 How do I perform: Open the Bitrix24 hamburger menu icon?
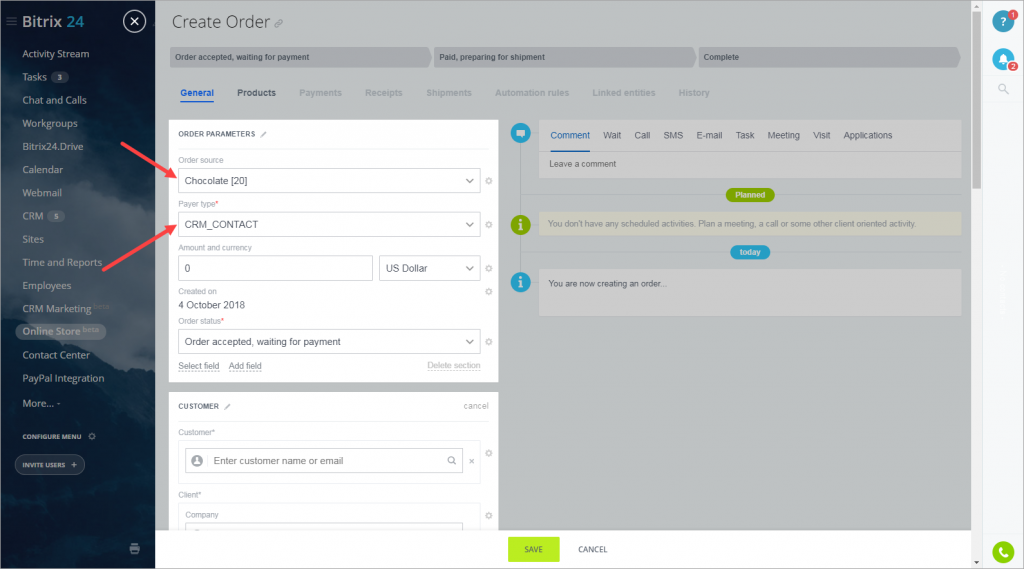pyautogui.click(x=11, y=22)
